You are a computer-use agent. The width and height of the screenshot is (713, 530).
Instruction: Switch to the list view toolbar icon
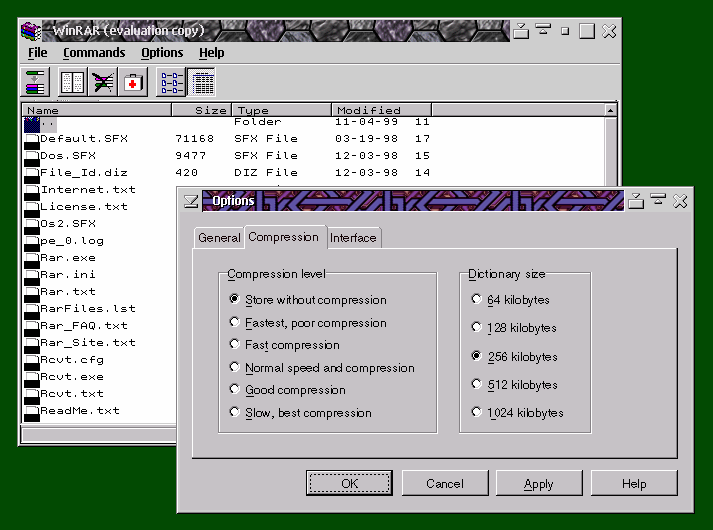(x=171, y=82)
